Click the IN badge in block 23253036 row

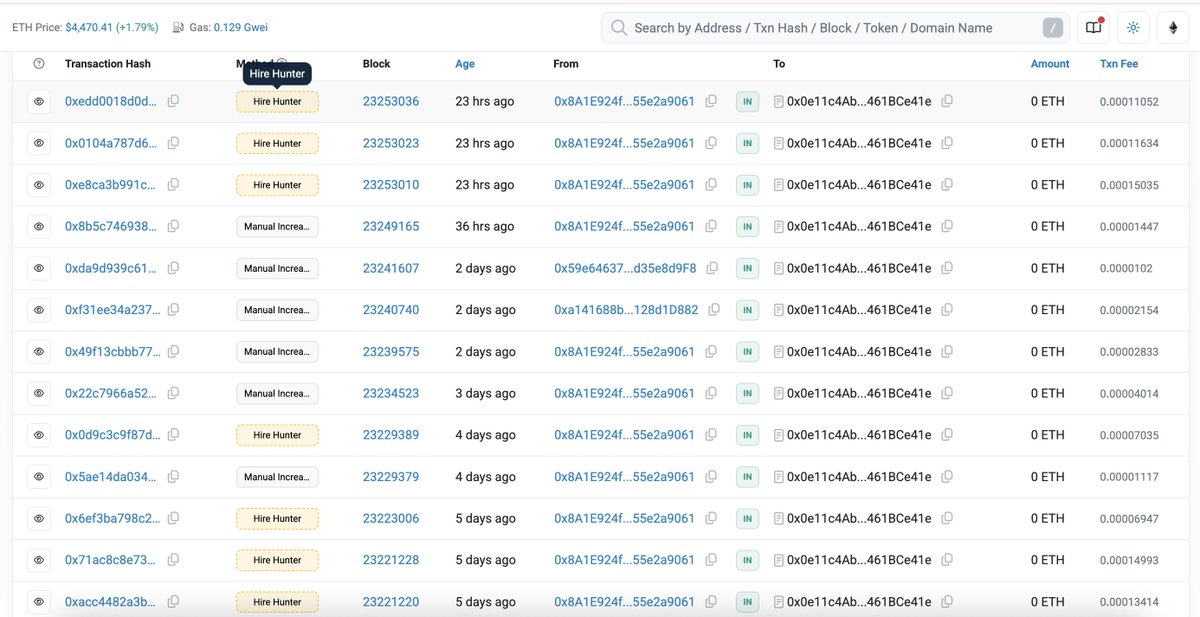(x=747, y=101)
